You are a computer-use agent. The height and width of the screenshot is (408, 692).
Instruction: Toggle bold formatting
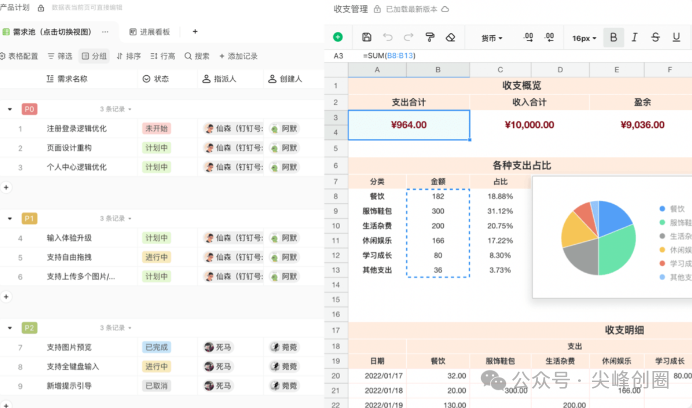[x=613, y=38]
